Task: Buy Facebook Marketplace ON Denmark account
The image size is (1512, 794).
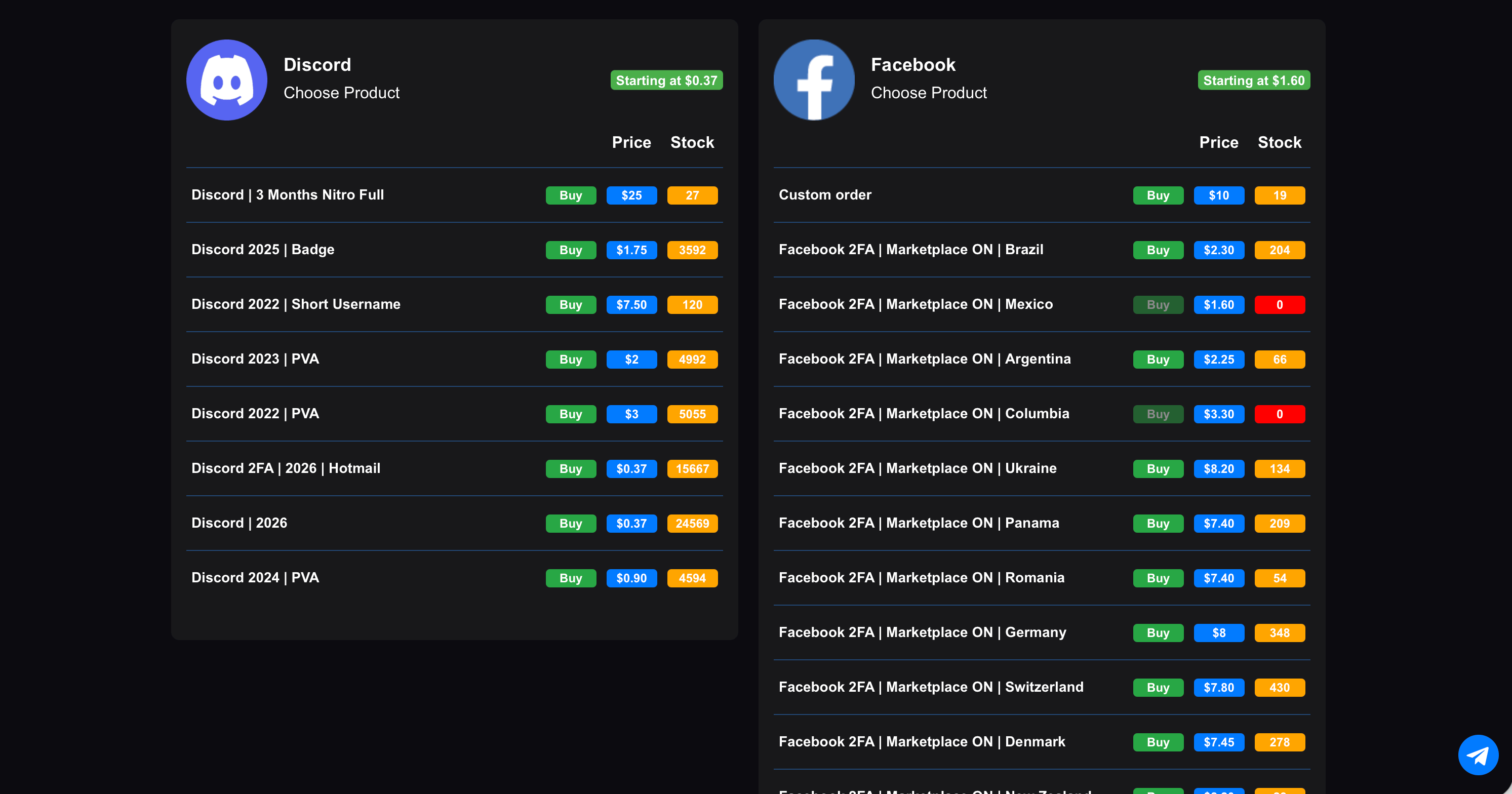Action: click(1158, 742)
